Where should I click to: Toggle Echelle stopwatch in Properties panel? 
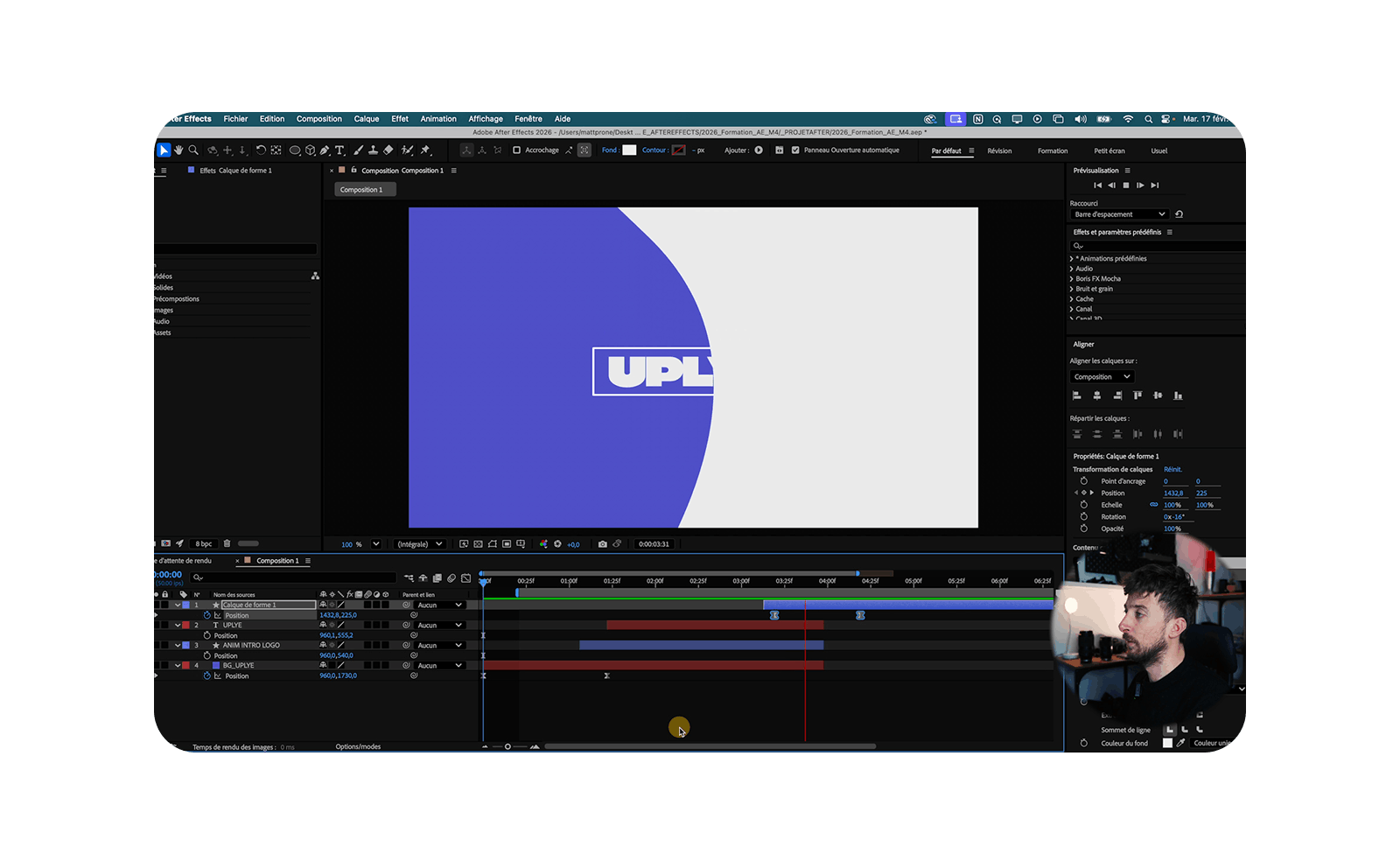click(1084, 505)
